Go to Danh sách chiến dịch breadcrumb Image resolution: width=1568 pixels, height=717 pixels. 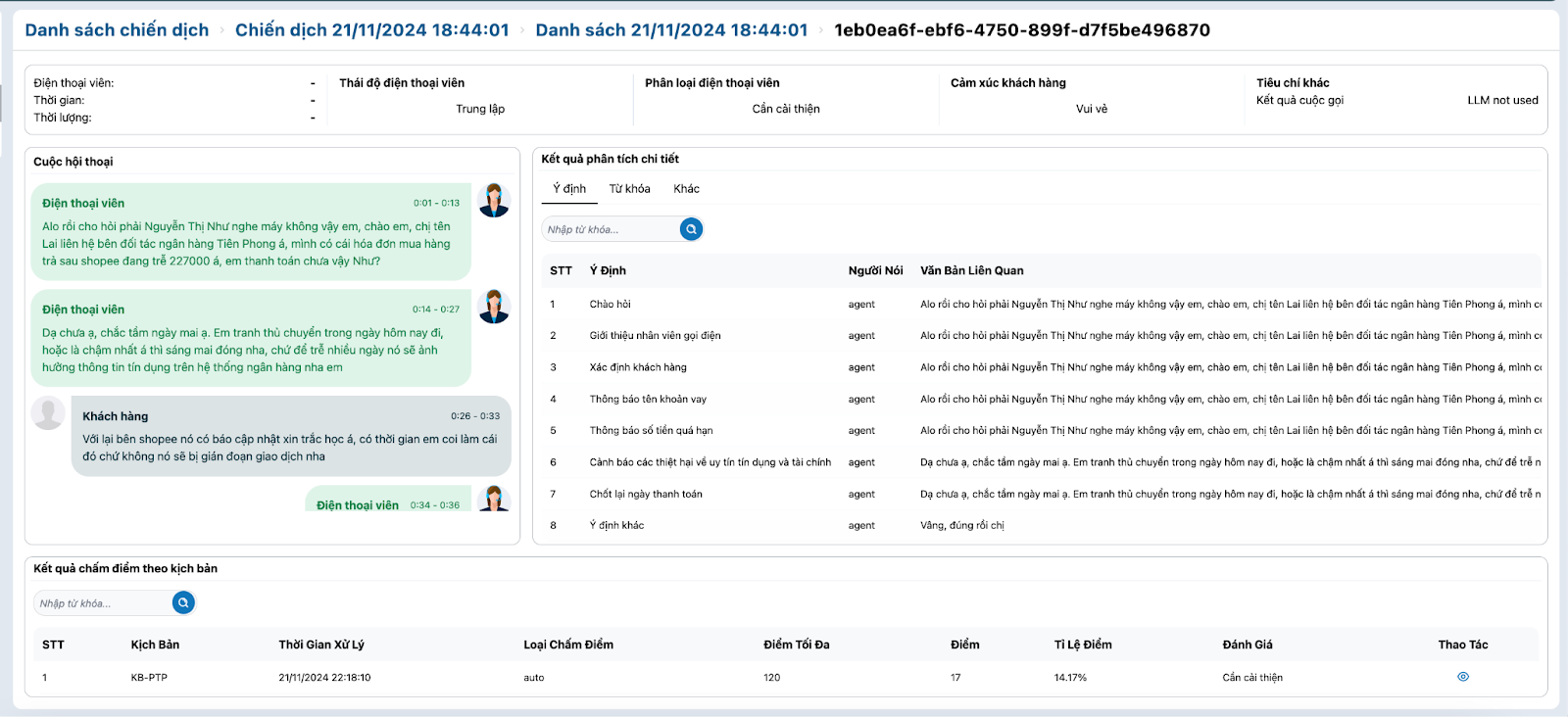(117, 30)
